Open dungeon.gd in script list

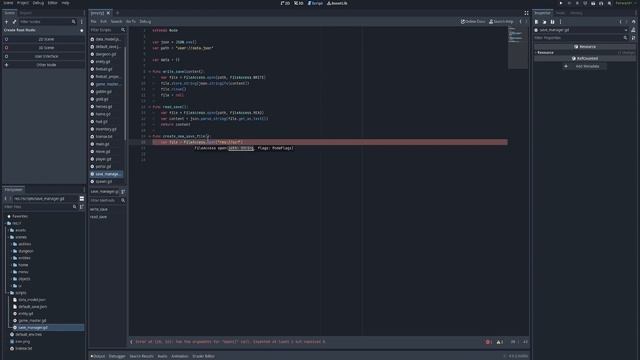pyautogui.click(x=106, y=54)
